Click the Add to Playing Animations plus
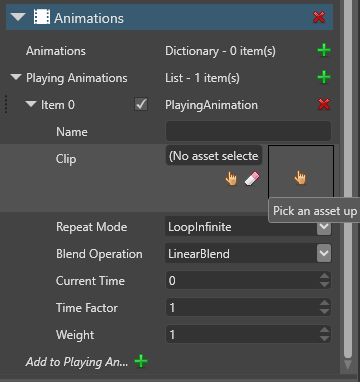This screenshot has height=382, width=360. (141, 361)
